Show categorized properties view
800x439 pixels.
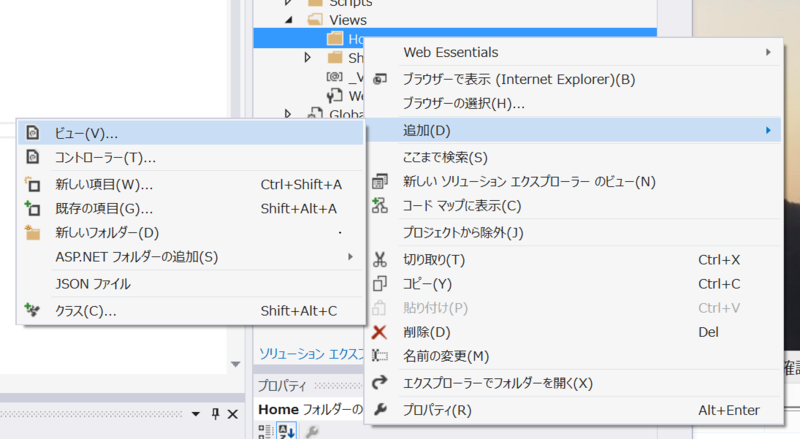[266, 432]
